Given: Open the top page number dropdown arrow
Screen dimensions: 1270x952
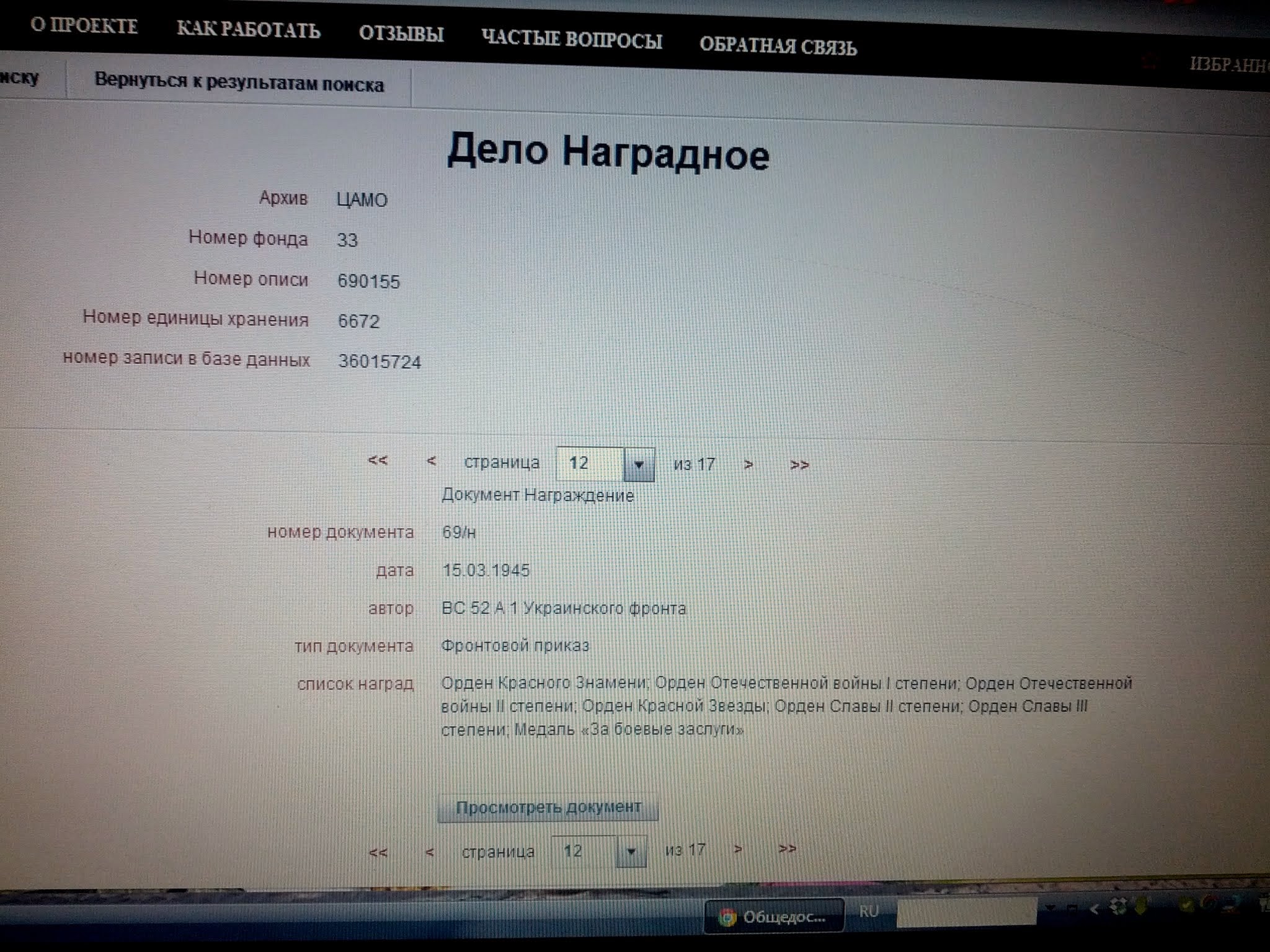Looking at the screenshot, I should (639, 464).
